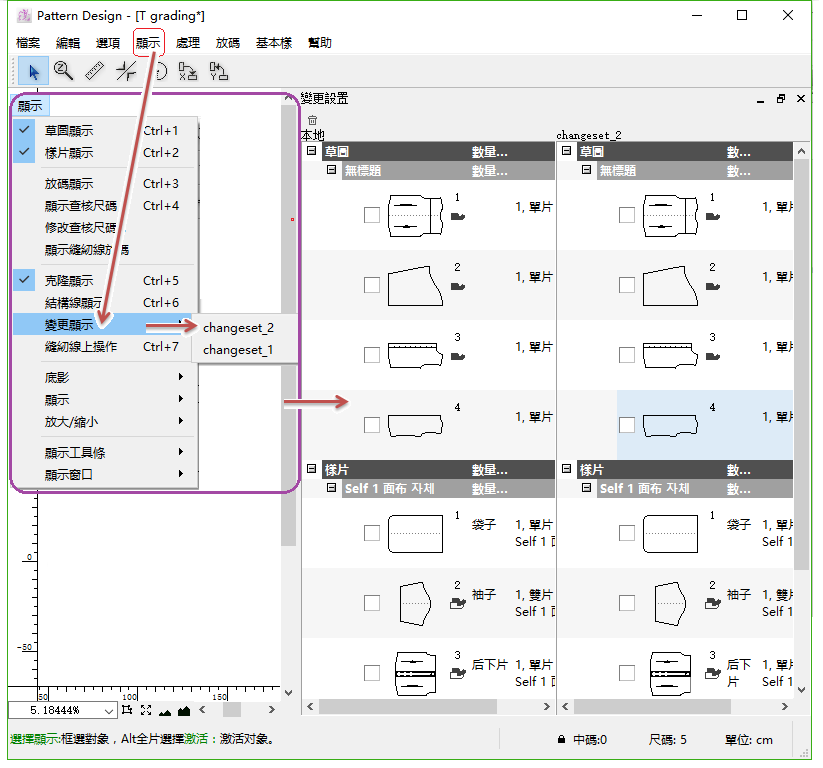This screenshot has height=768, width=823.
Task: Check draft 4 checkbox under changeset_2
Action: [x=627, y=425]
